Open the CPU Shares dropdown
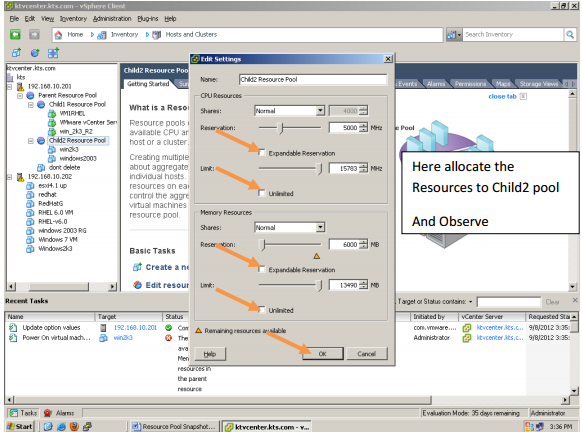 (320, 111)
